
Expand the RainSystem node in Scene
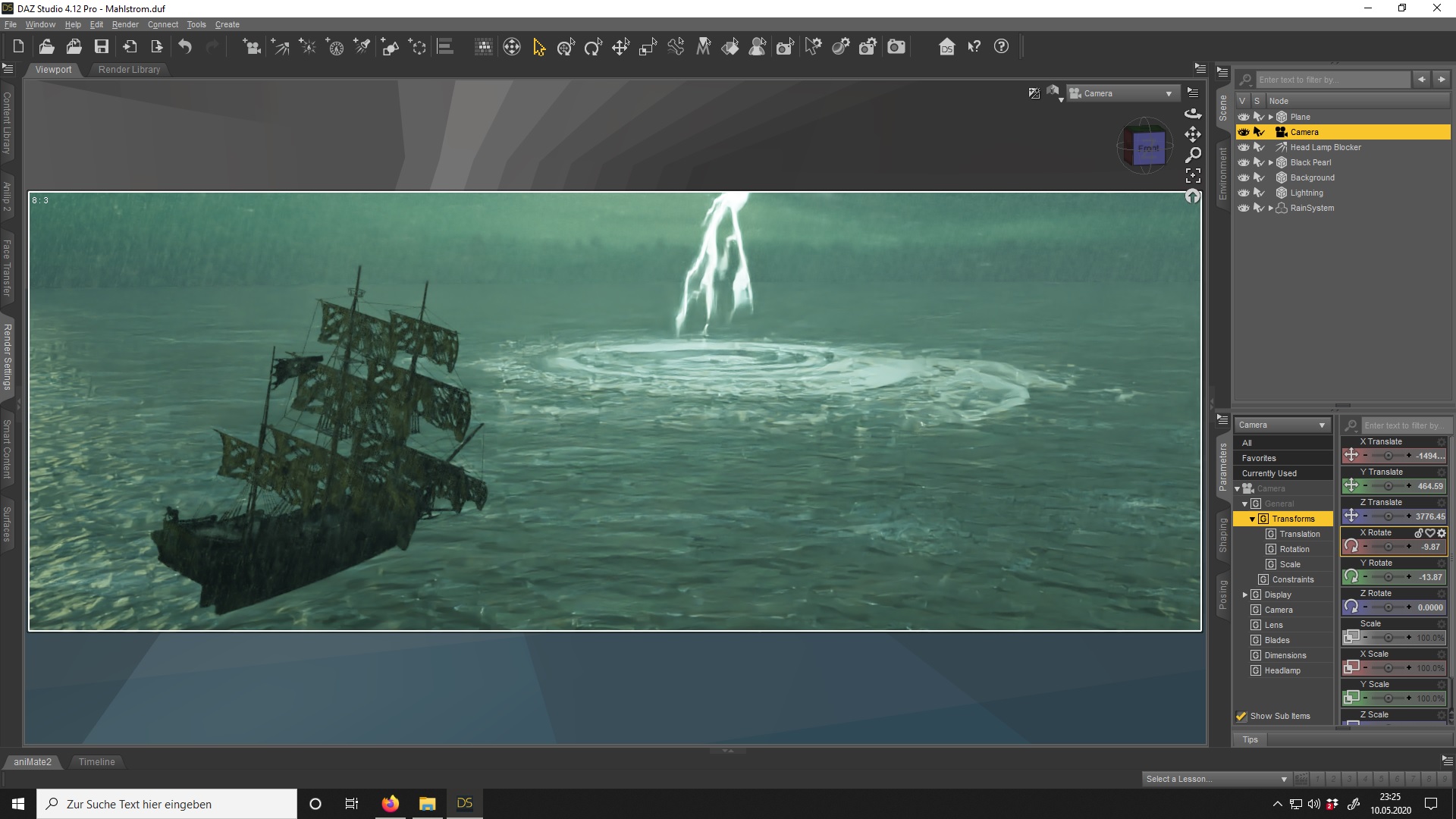point(1271,208)
